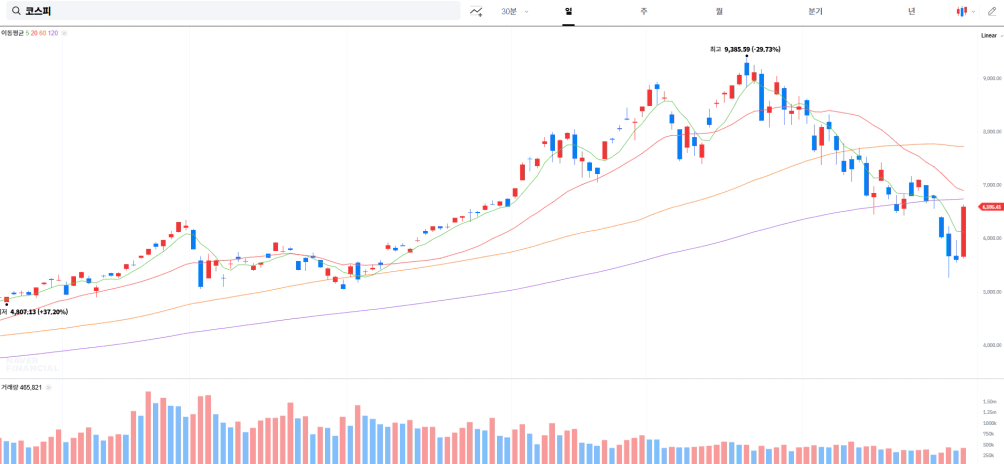The width and height of the screenshot is (1004, 464).
Task: Click the 6,000.00 price axis label
Action: (992, 238)
